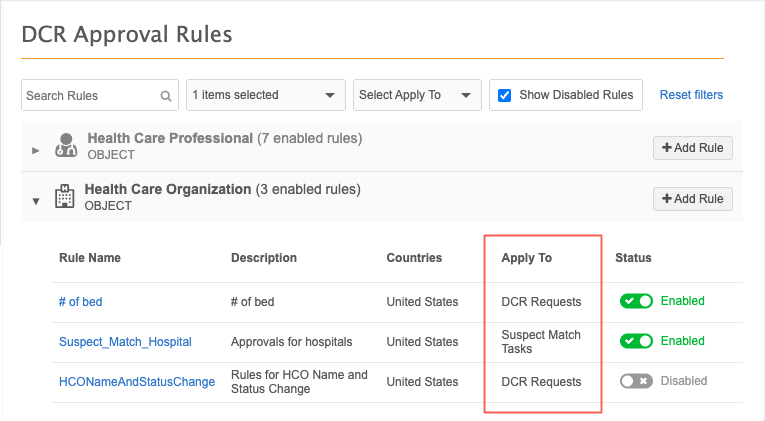Expand the Health Care Professional section

36,150
